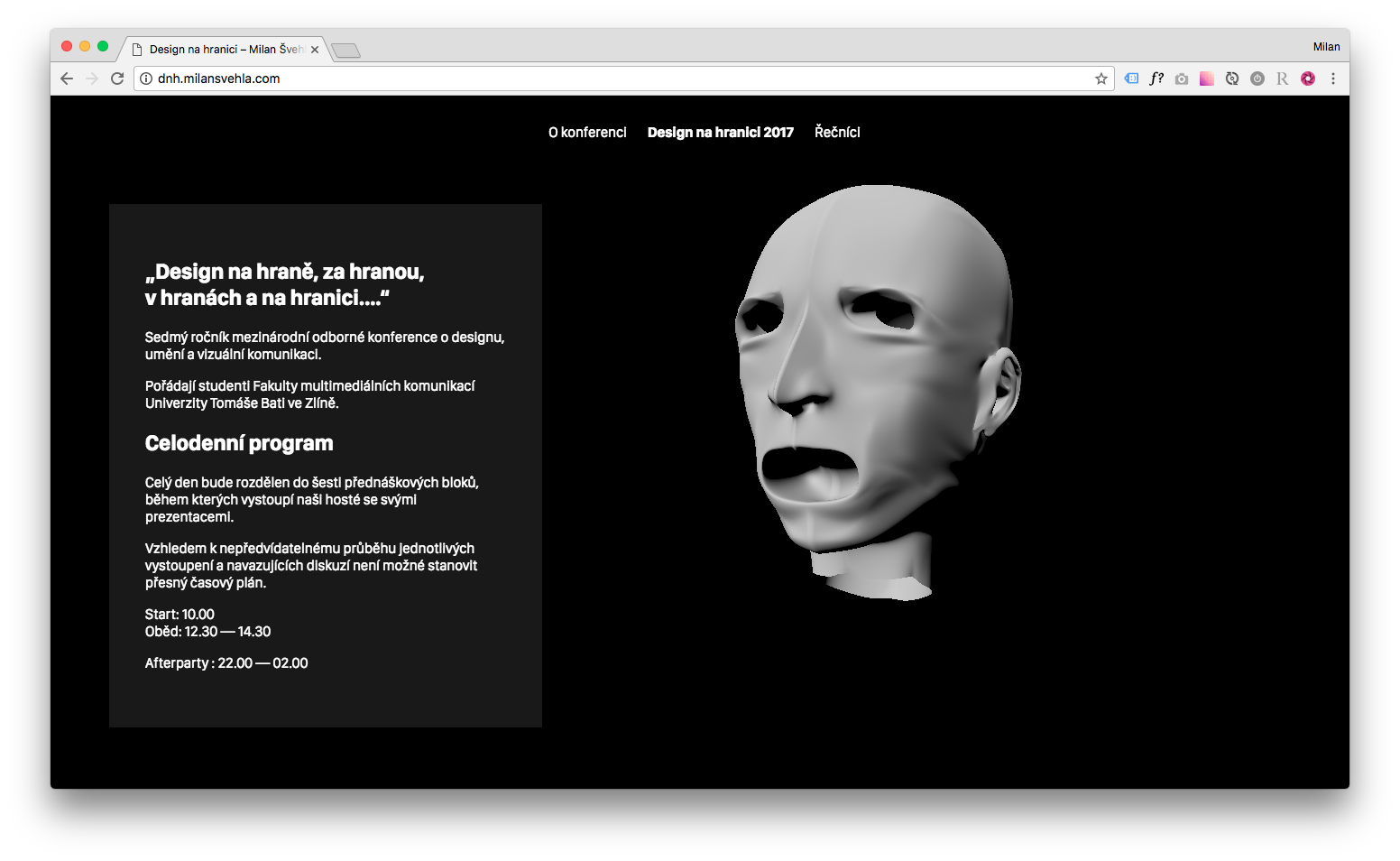Open the 'Řečníci' navigation link
Image resolution: width=1400 pixels, height=861 pixels.
pyautogui.click(x=837, y=133)
